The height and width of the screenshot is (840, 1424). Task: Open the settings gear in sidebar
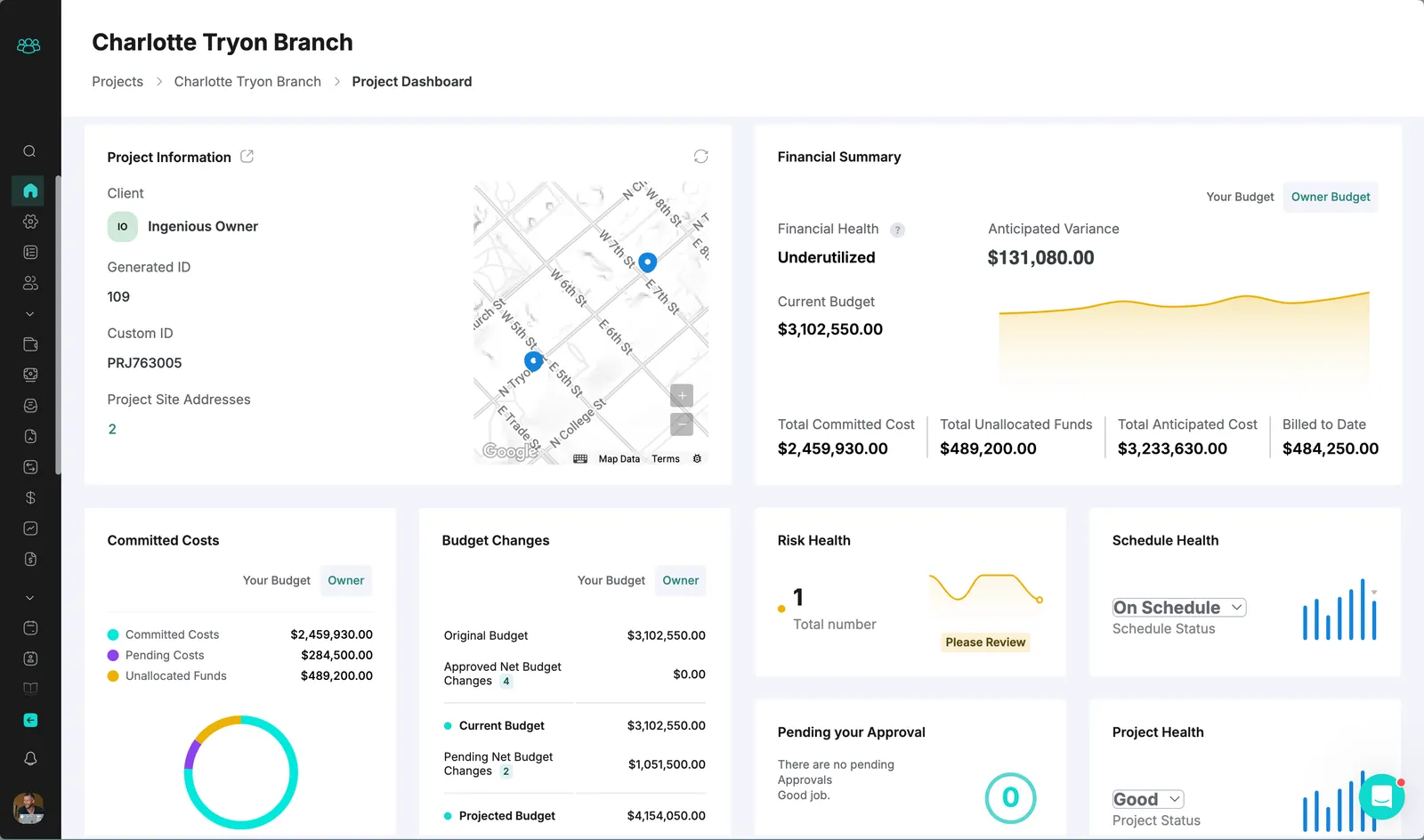tap(30, 222)
